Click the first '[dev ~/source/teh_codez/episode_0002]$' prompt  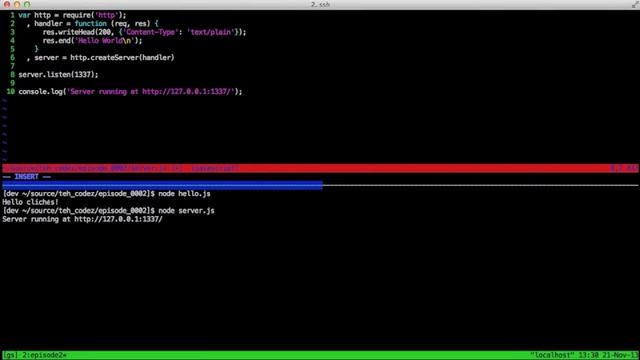tap(78, 194)
